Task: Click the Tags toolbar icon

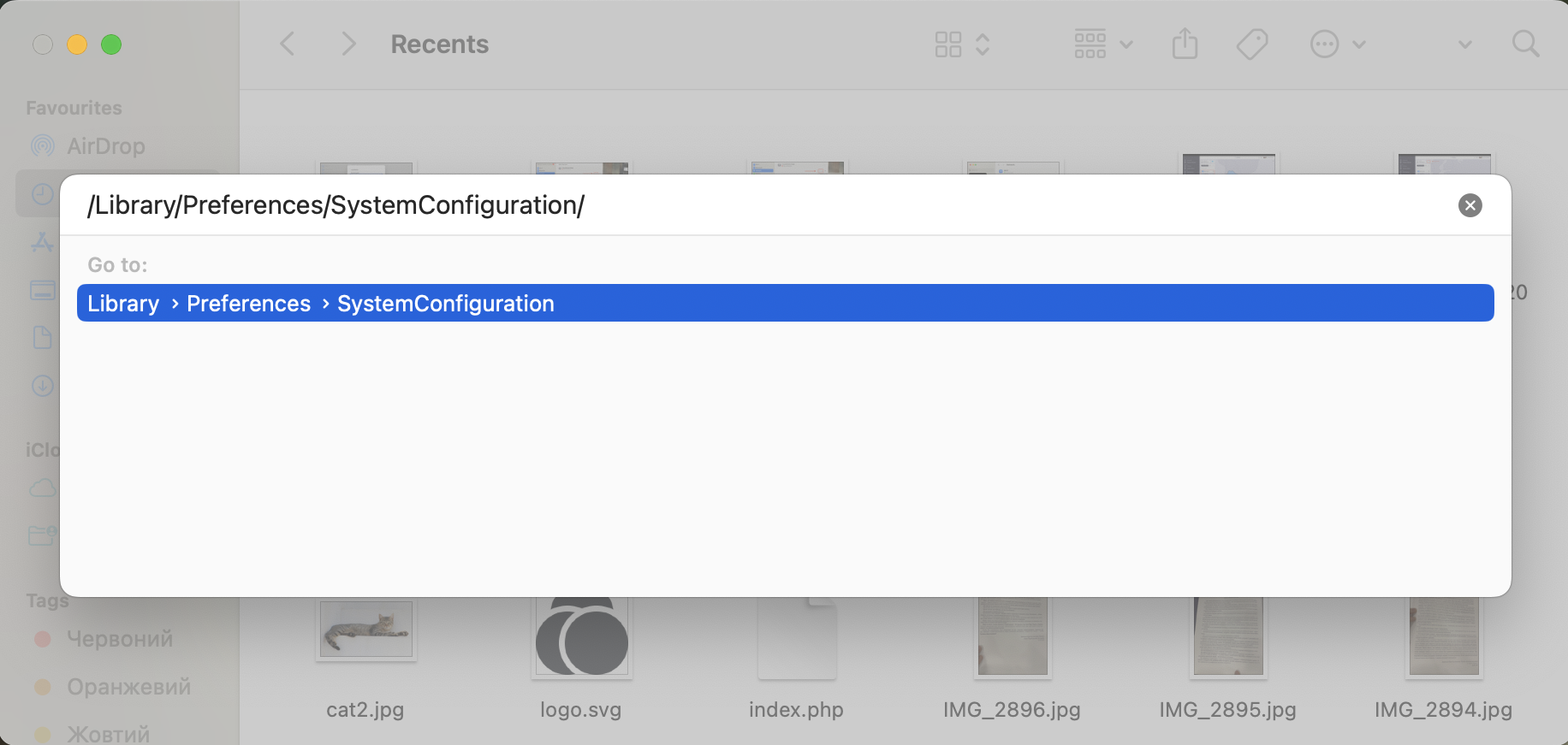Action: tap(1251, 44)
